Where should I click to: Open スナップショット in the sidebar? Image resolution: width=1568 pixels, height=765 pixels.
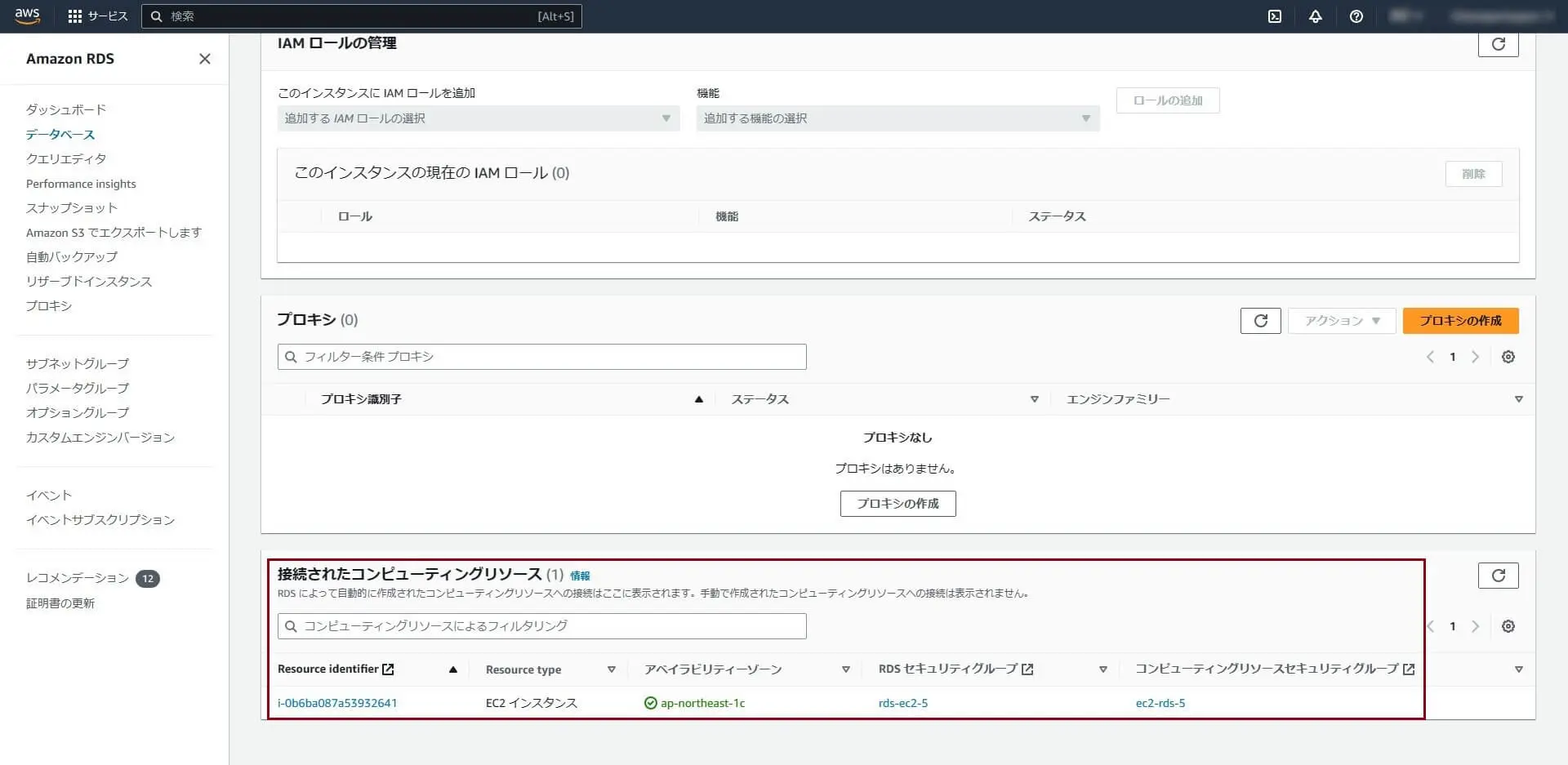click(72, 207)
